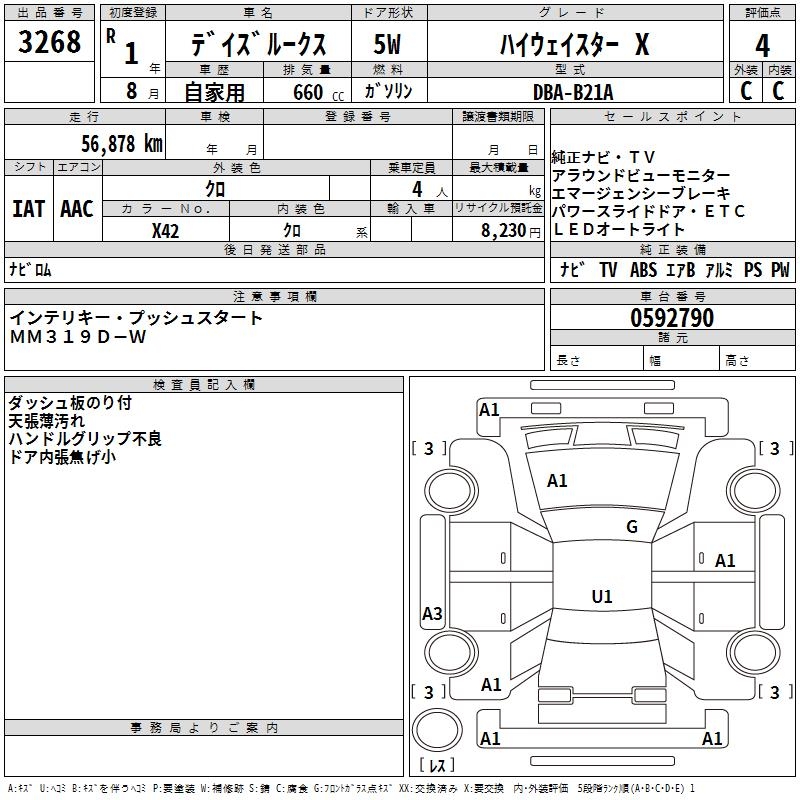Click the PW power window equipment label

(780, 270)
